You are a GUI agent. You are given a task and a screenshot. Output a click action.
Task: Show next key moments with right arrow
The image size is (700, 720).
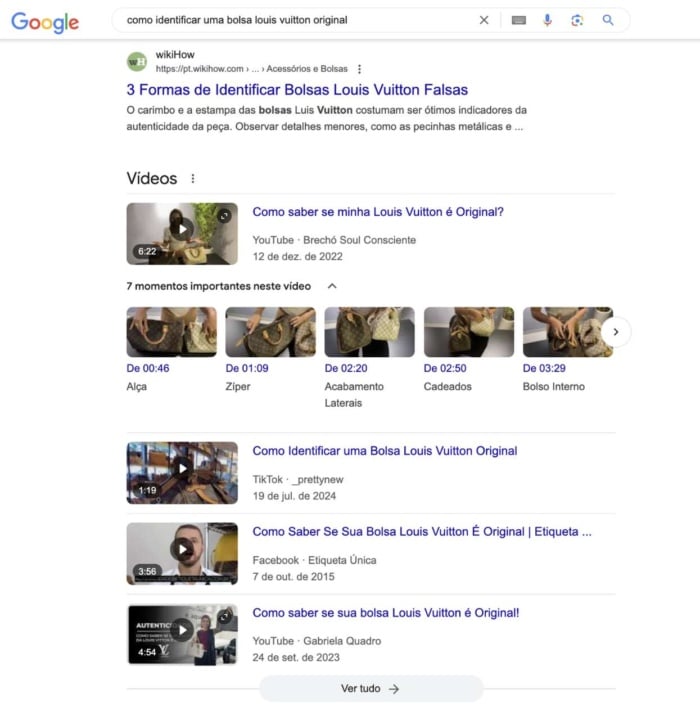coord(616,332)
